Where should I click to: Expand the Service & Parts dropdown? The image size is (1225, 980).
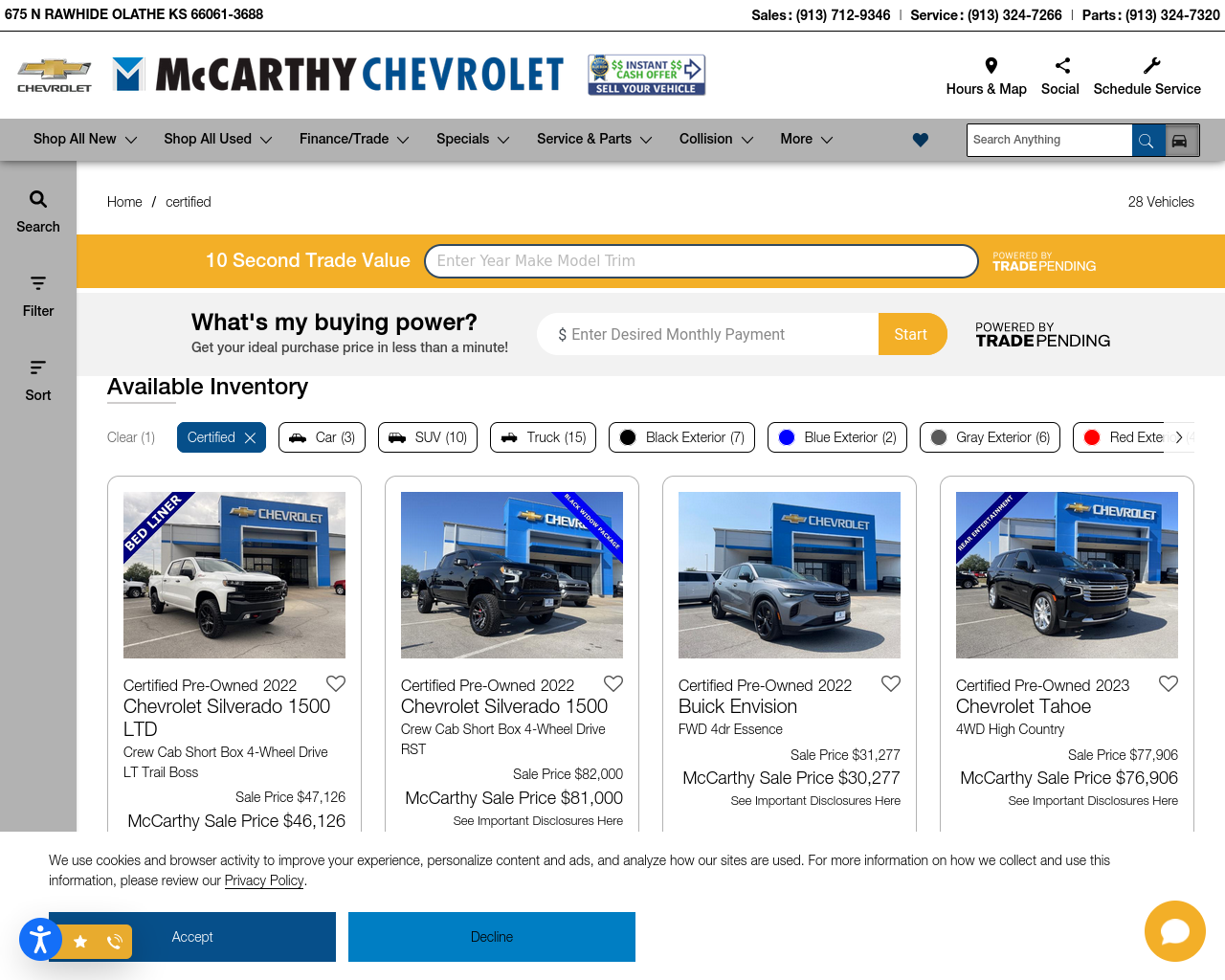click(x=594, y=140)
